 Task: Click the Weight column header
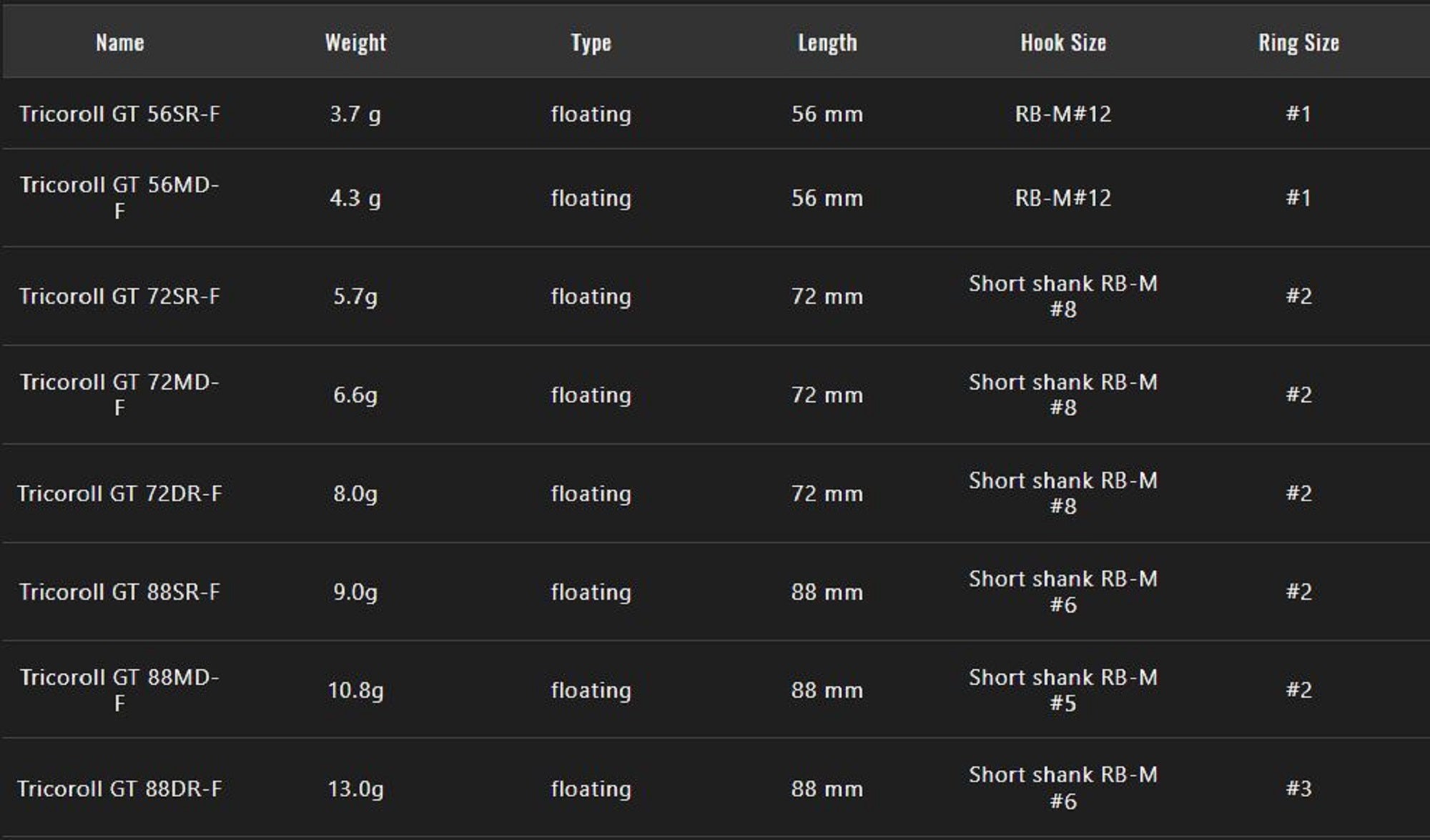coord(355,43)
